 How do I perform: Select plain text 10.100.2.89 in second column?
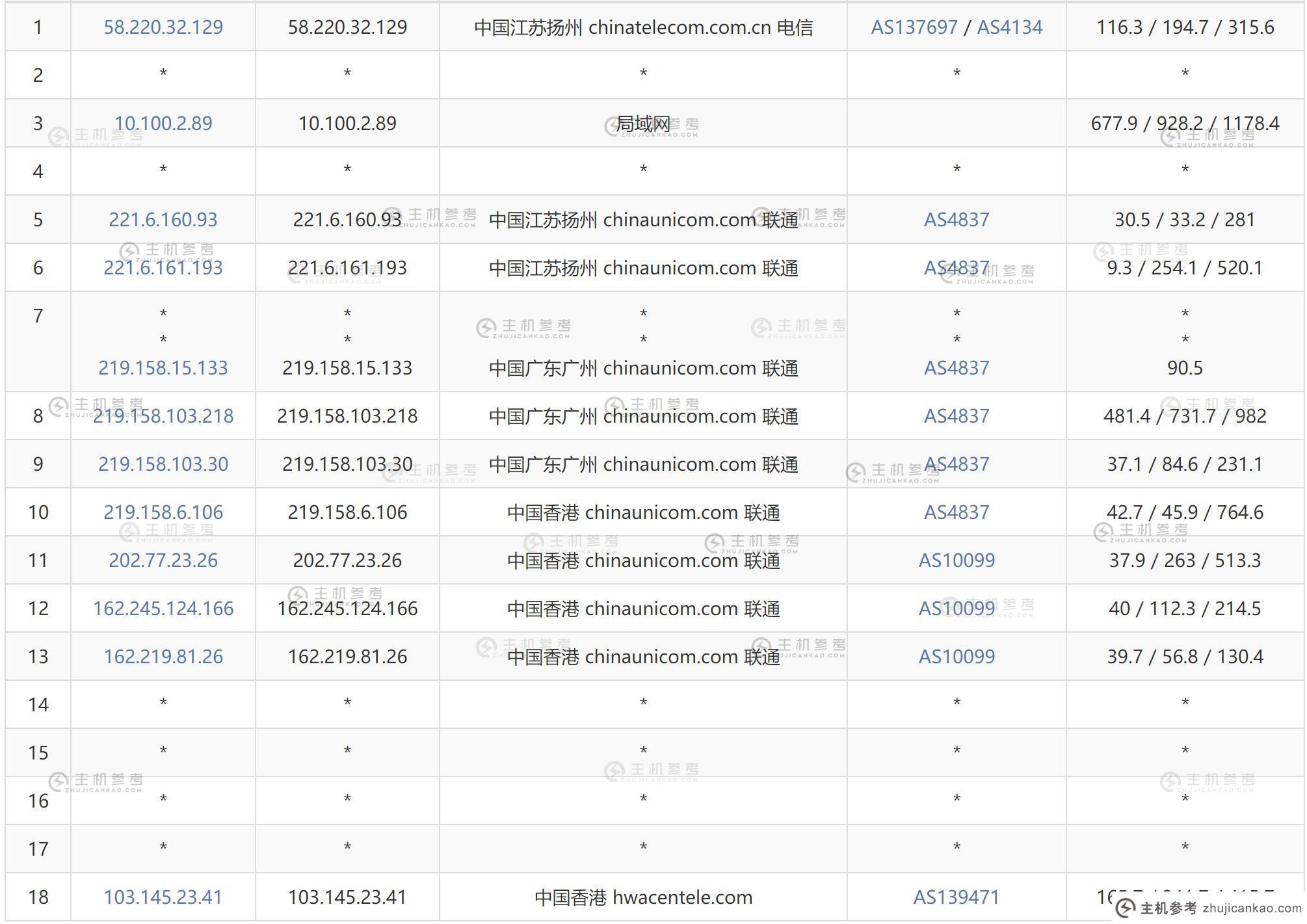347,124
